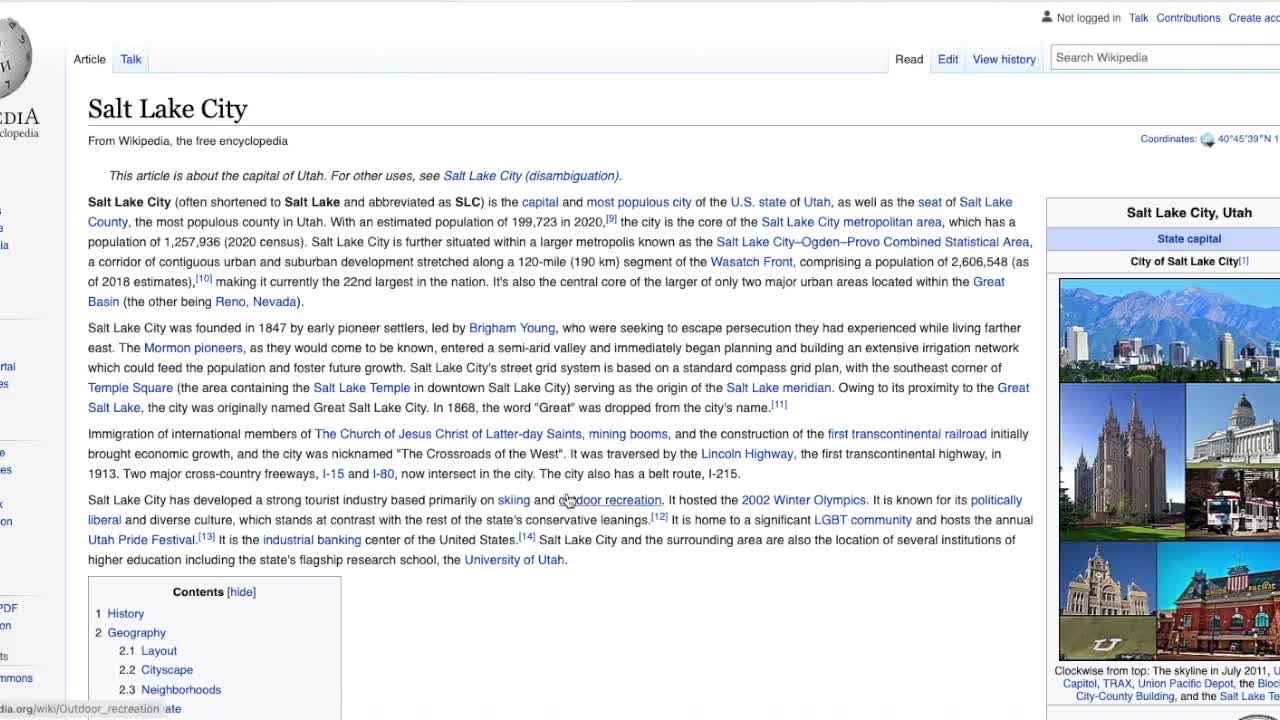
Task: View the skyline photo in the infobox
Action: [x=1169, y=330]
